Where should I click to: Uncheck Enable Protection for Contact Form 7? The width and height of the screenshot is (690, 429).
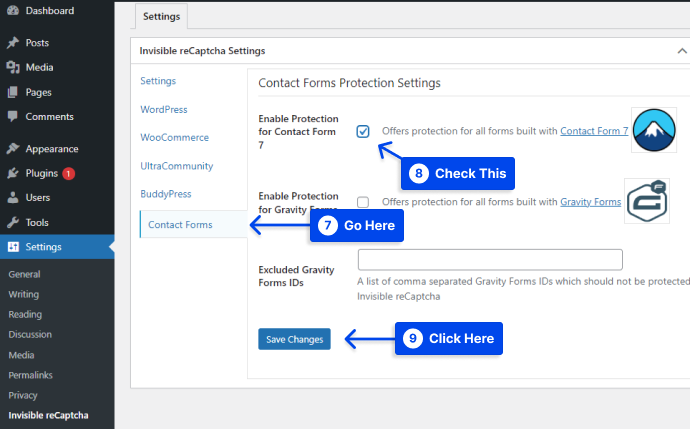click(363, 131)
